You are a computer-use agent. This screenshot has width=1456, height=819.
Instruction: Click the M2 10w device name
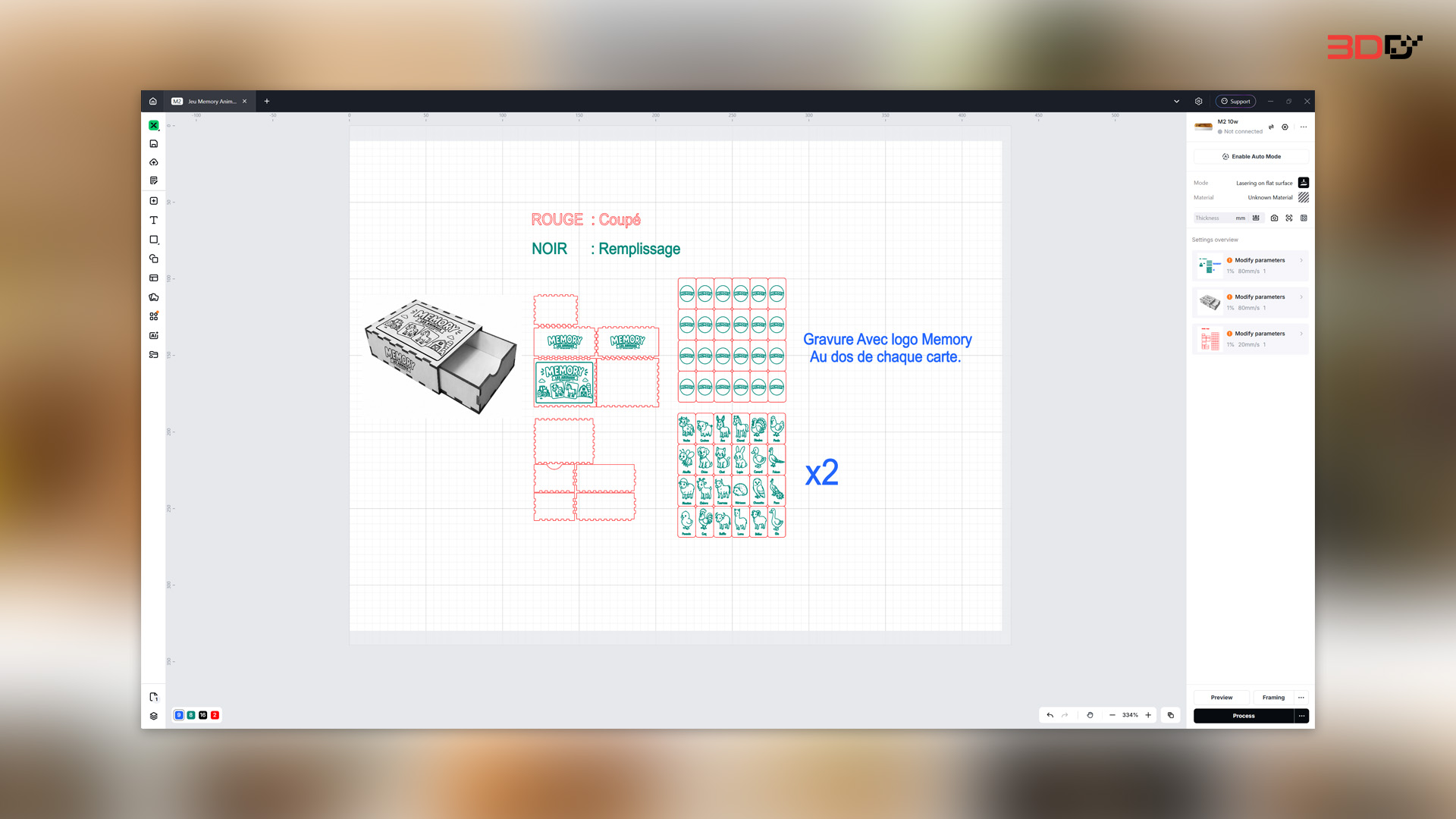(x=1228, y=121)
